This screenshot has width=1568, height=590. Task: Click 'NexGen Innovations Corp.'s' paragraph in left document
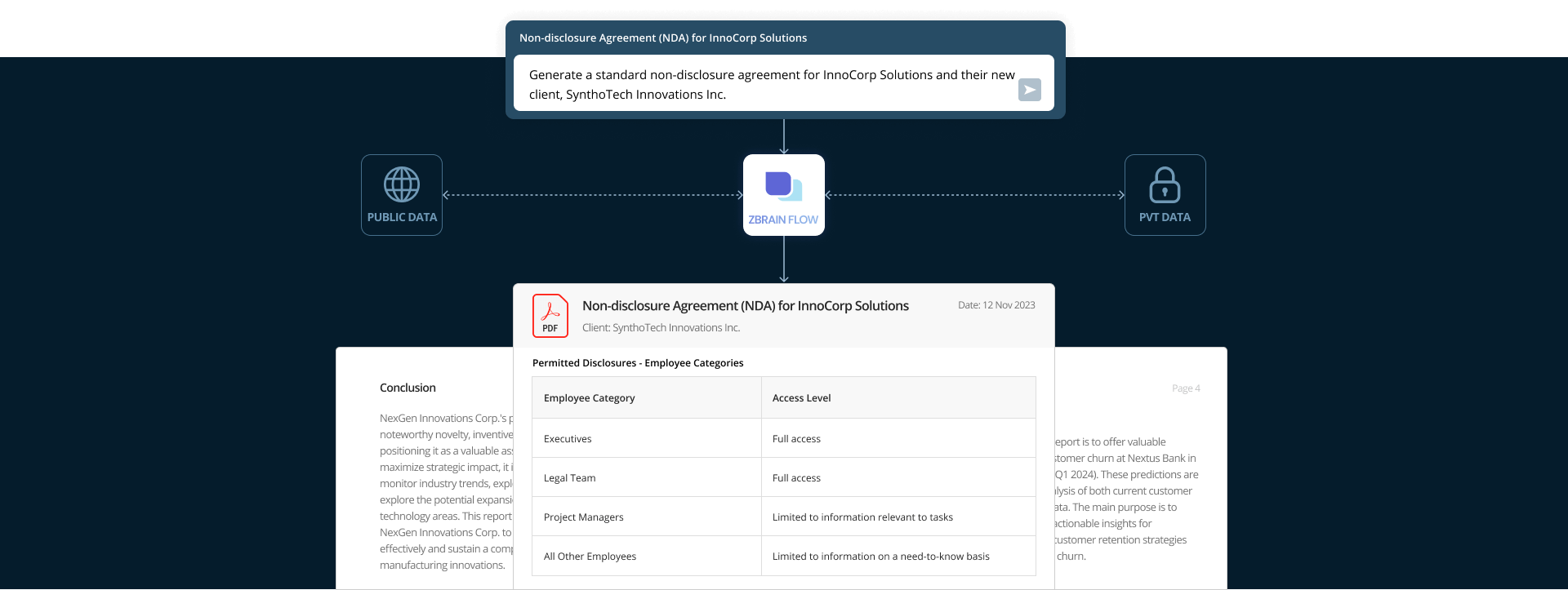click(x=446, y=491)
